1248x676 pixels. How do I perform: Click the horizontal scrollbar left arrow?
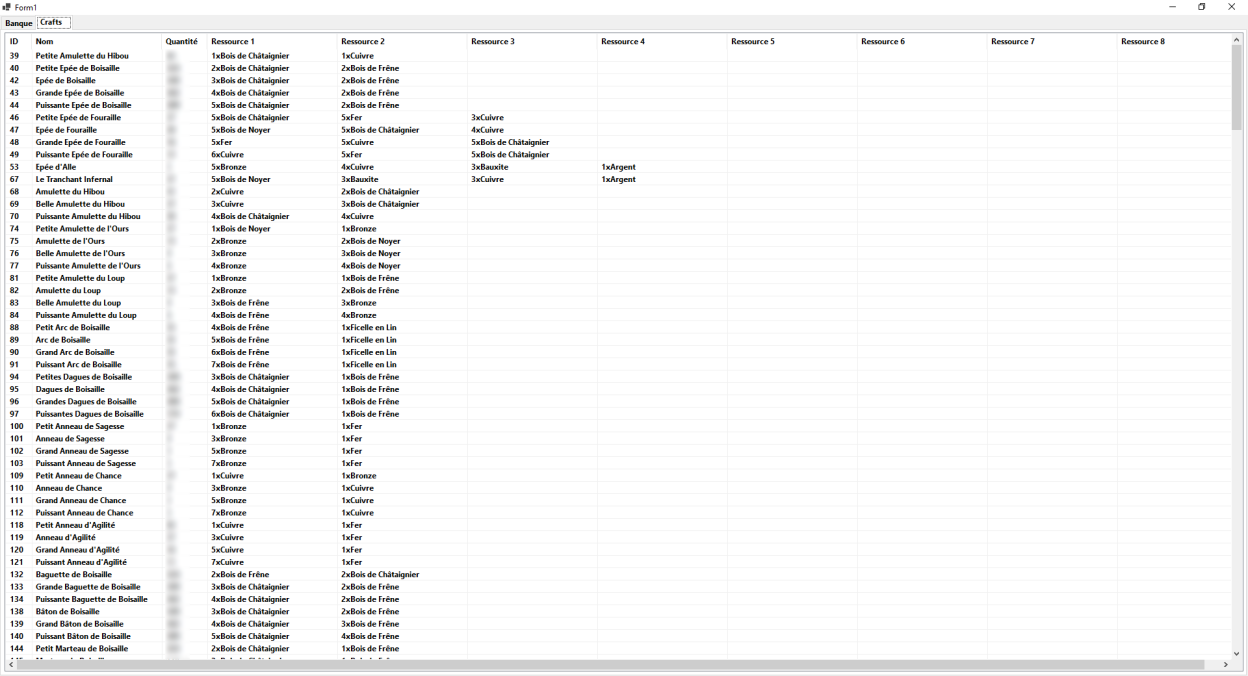click(x=11, y=665)
